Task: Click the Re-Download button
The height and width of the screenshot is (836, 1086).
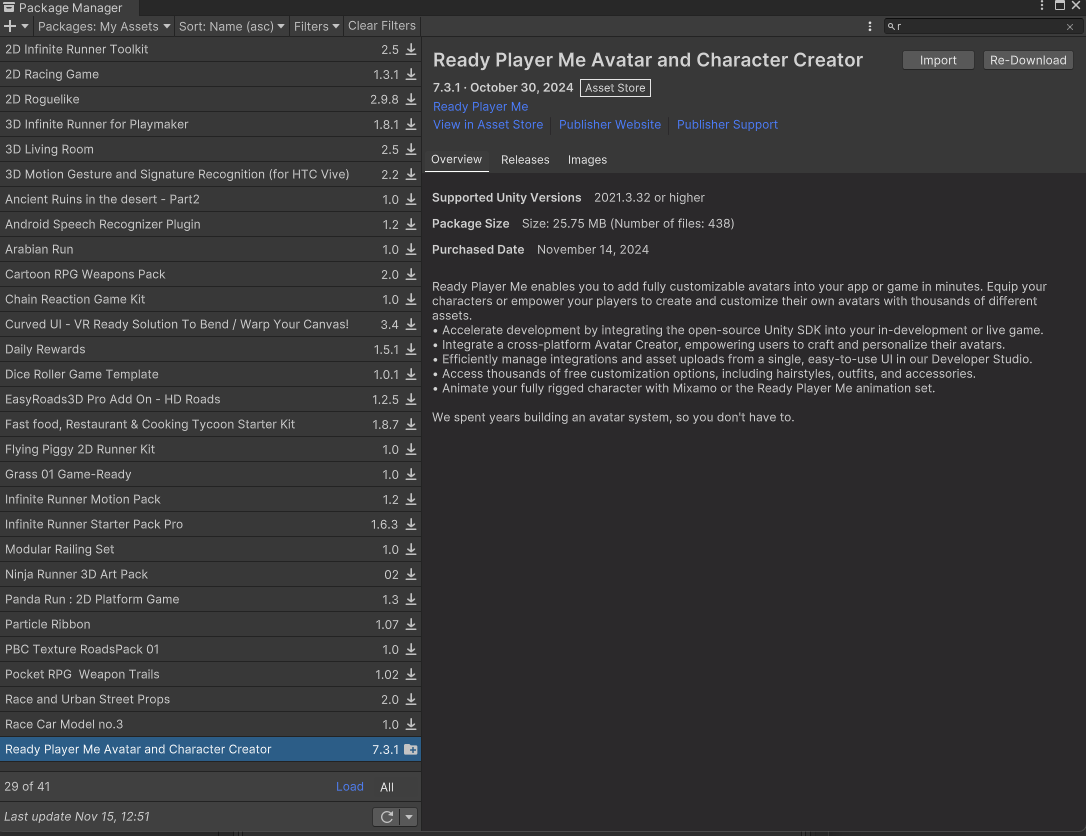Action: (x=1028, y=60)
